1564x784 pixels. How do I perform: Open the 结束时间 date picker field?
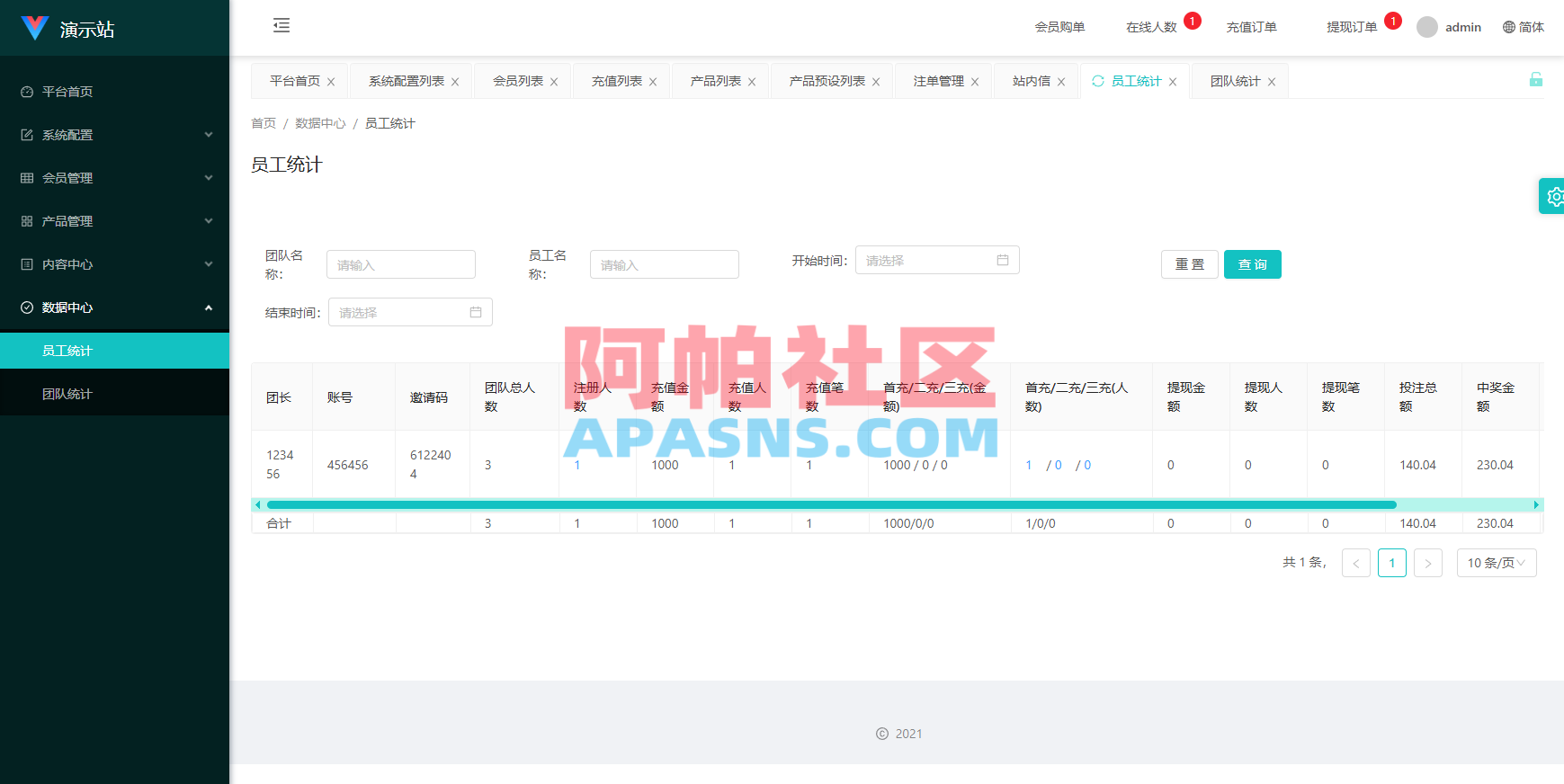pyautogui.click(x=410, y=312)
